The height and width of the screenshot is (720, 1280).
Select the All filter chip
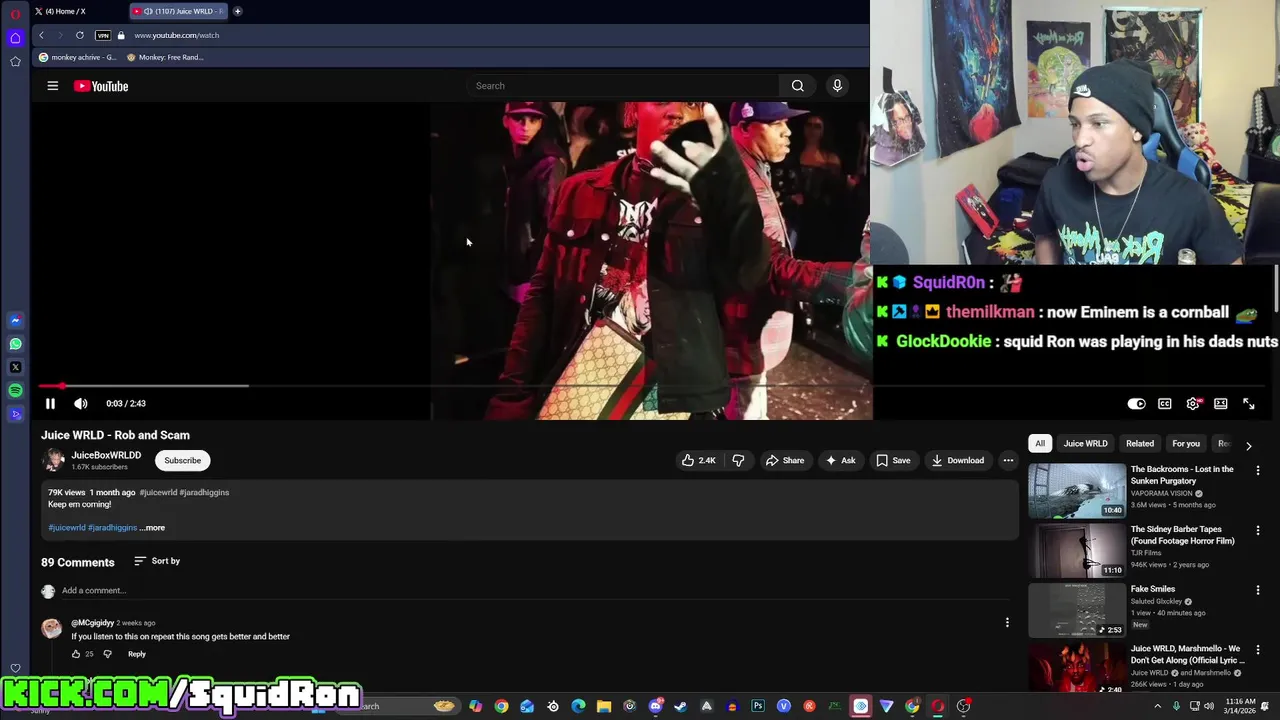[x=1040, y=444]
